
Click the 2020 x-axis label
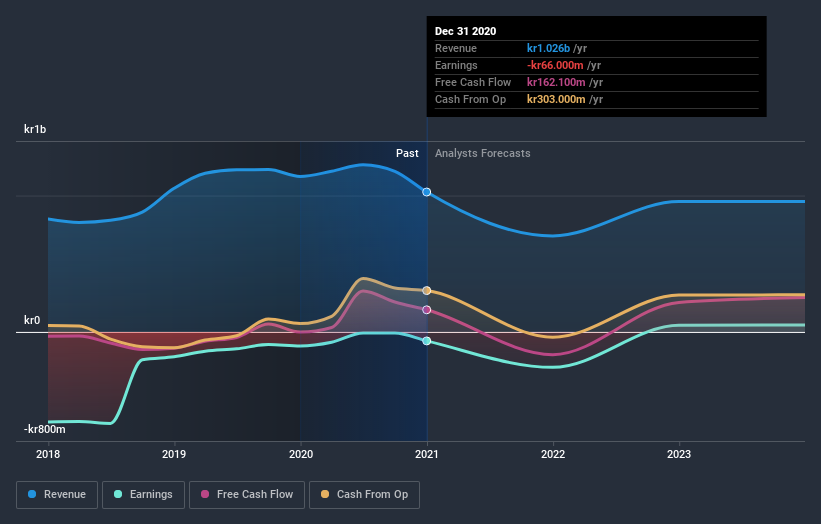coord(301,454)
